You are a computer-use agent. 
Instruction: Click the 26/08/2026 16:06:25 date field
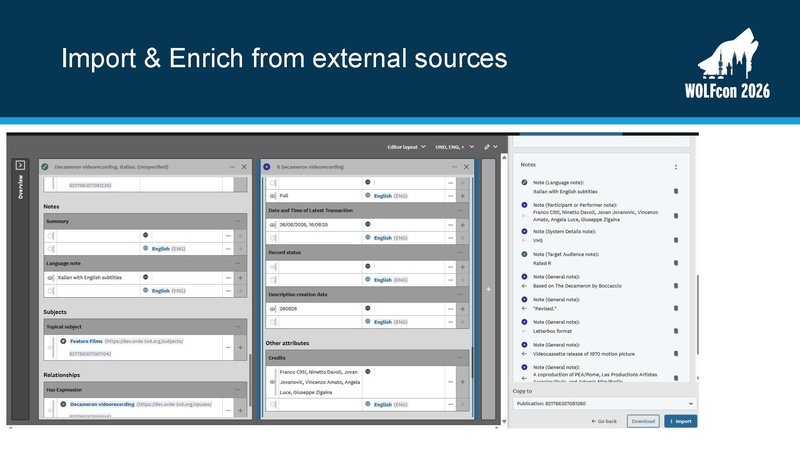[319, 225]
